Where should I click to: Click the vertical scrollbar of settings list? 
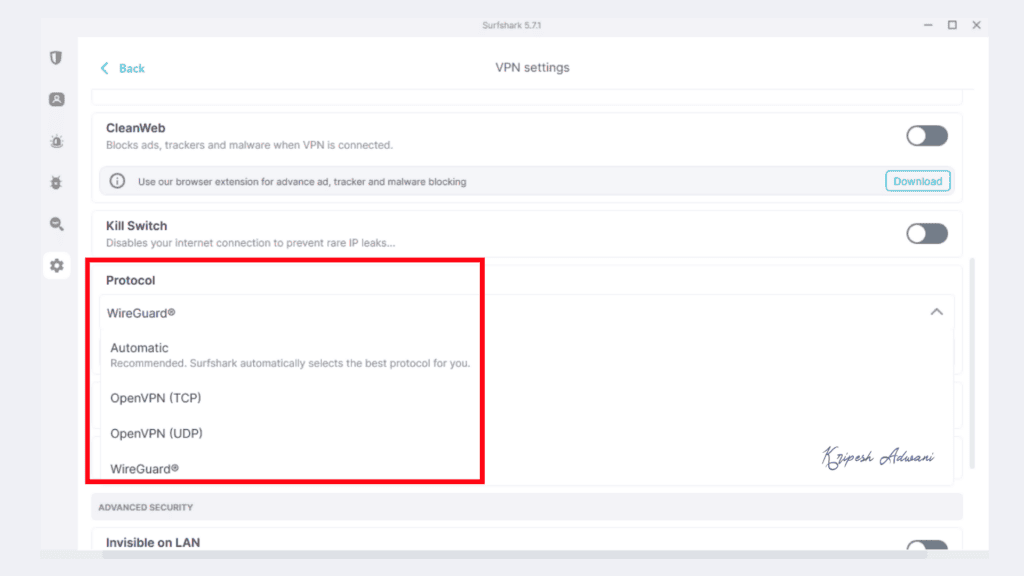pyautogui.click(x=971, y=360)
